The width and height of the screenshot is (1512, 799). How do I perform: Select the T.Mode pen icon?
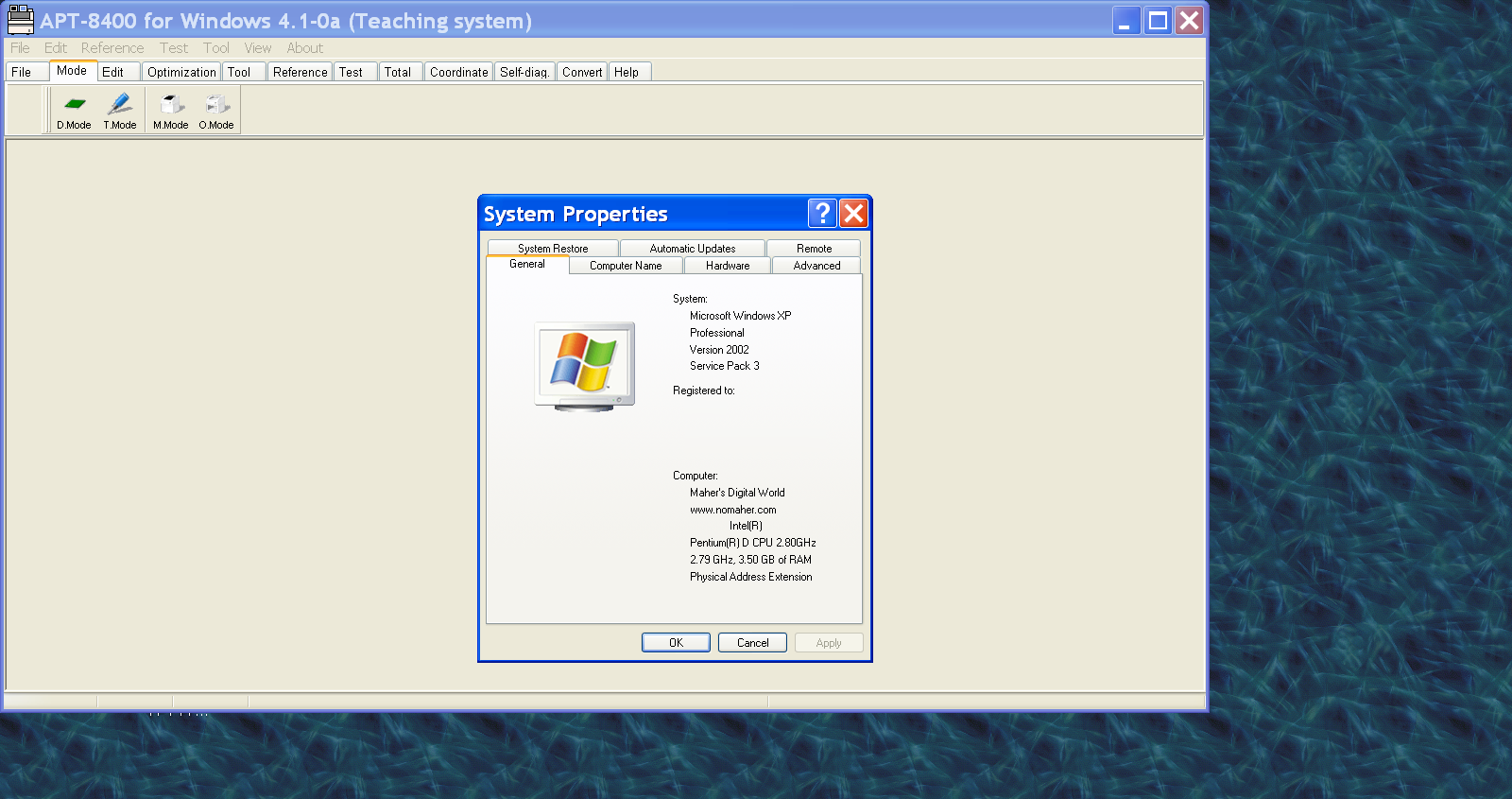click(120, 110)
